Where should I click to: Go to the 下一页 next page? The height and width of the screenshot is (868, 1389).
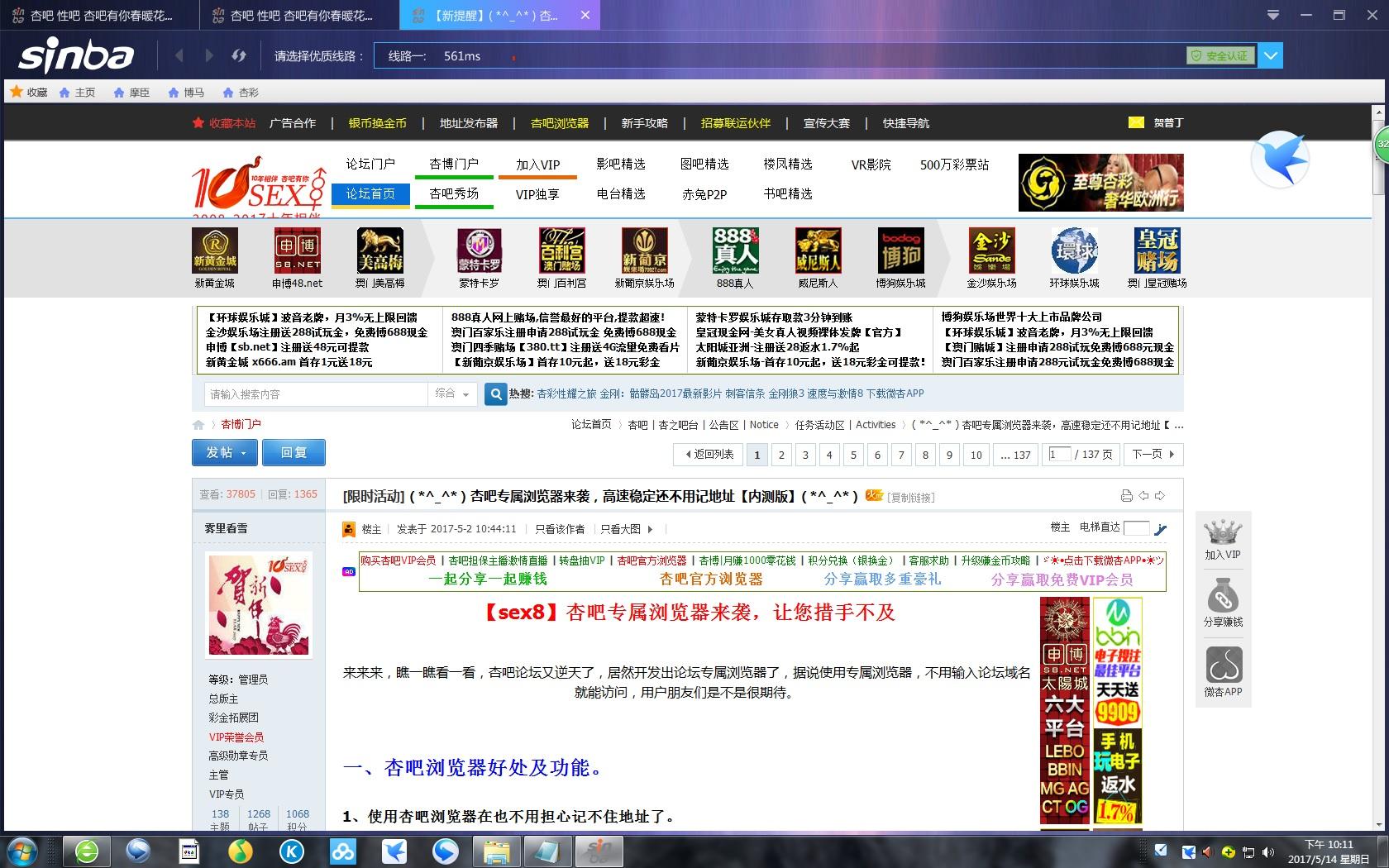coord(1153,455)
